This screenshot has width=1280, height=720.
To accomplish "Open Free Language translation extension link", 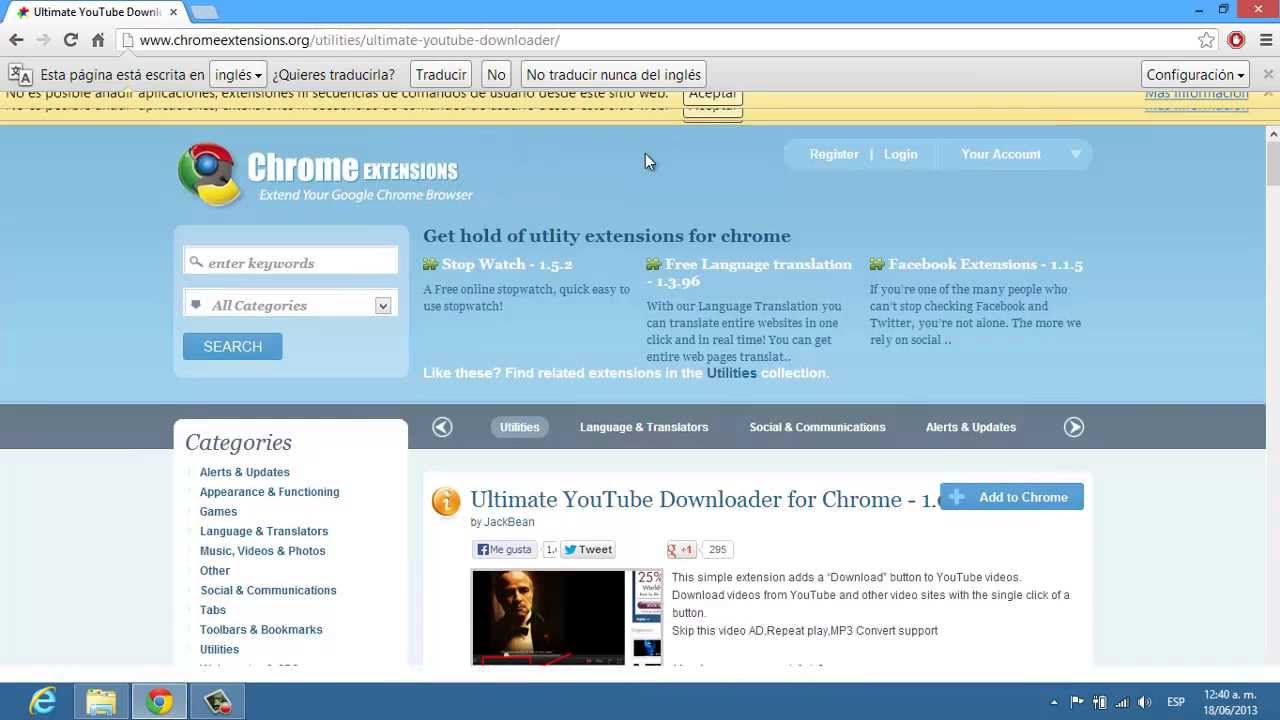I will [x=749, y=272].
